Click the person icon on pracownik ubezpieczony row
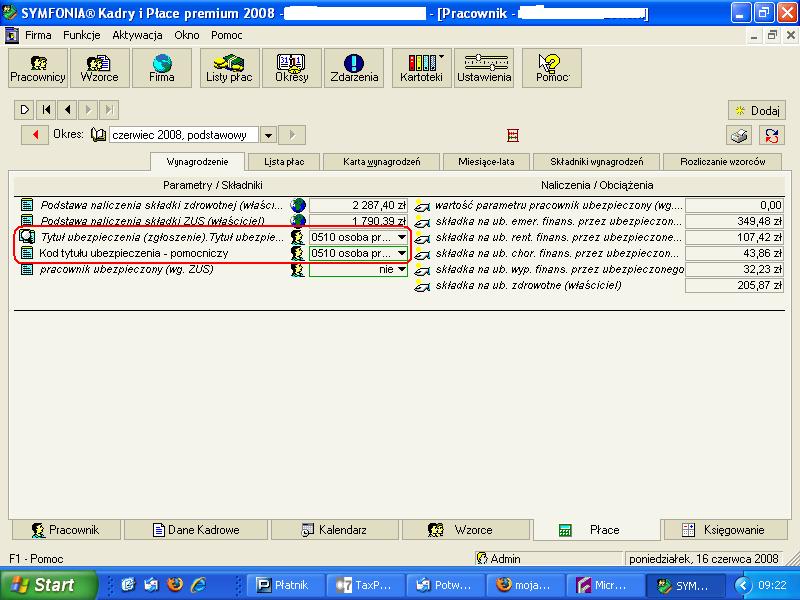Viewport: 800px width, 600px height. pyautogui.click(x=297, y=269)
